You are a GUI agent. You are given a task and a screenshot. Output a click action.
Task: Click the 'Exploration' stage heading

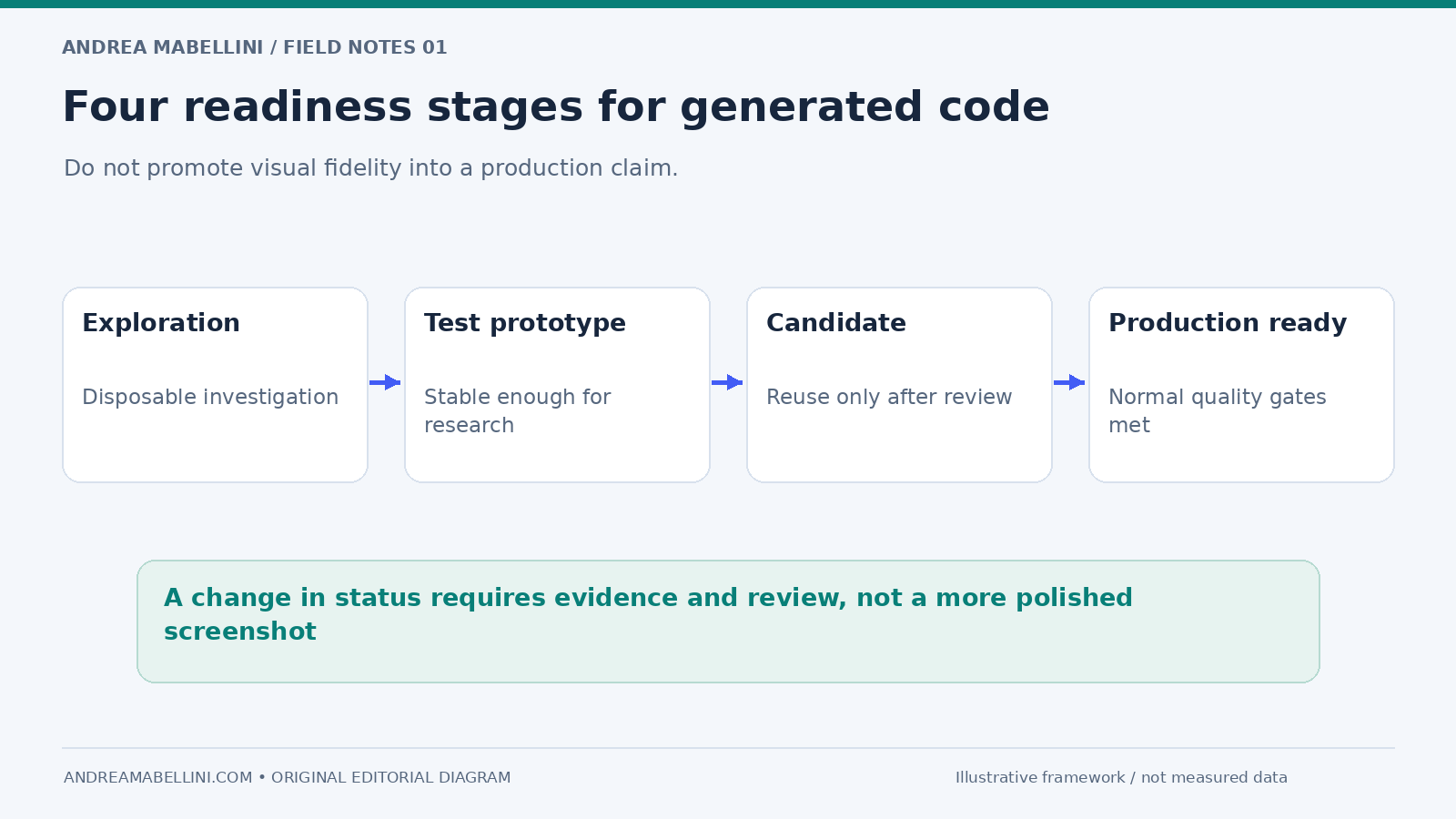[x=161, y=323]
